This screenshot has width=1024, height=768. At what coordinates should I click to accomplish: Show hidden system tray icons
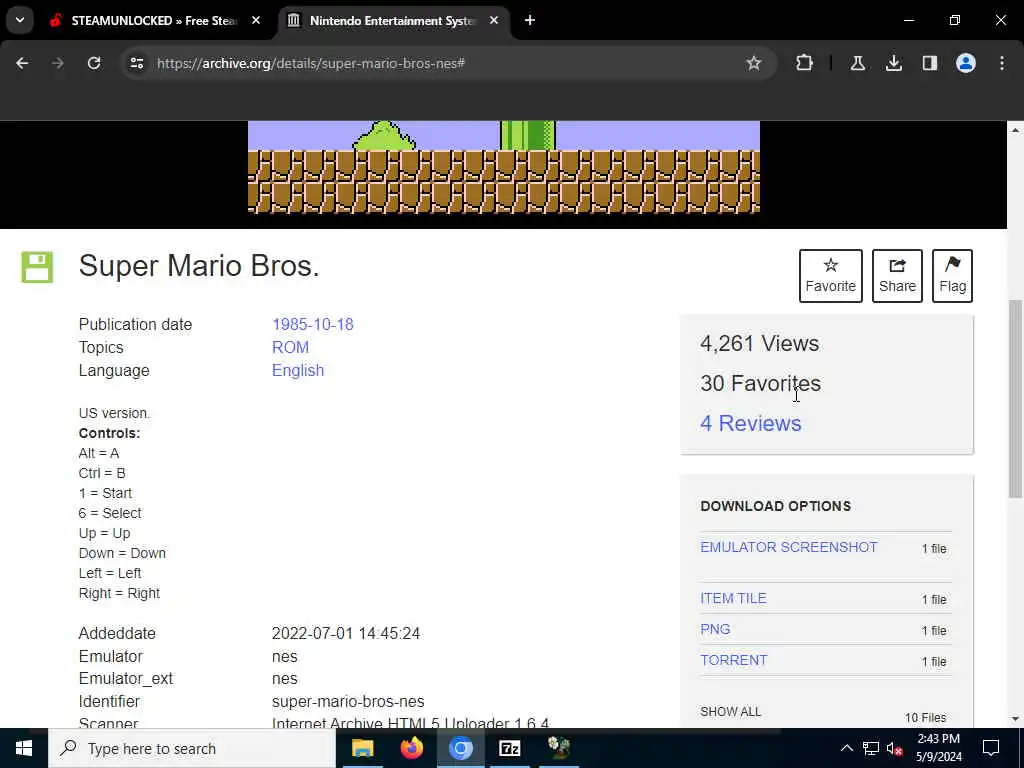tap(846, 748)
